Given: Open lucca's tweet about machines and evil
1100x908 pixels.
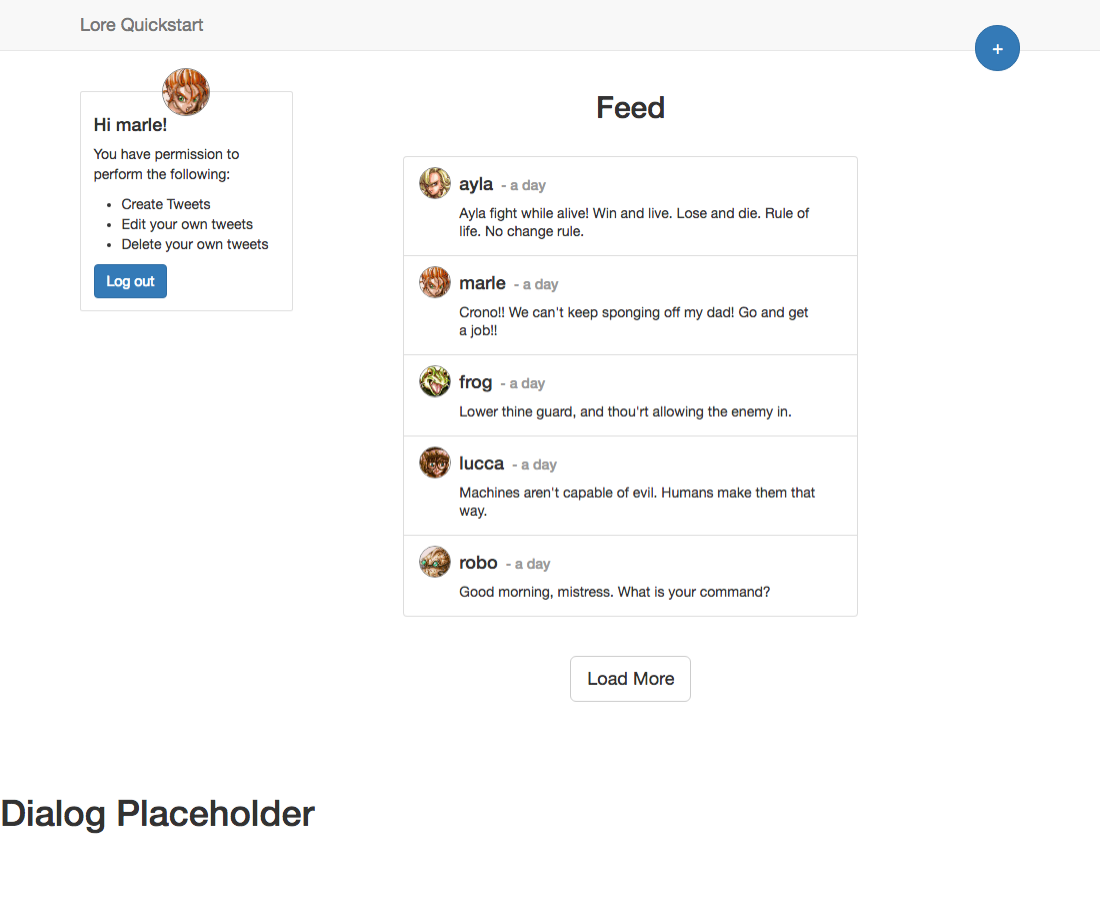Looking at the screenshot, I should [x=630, y=486].
